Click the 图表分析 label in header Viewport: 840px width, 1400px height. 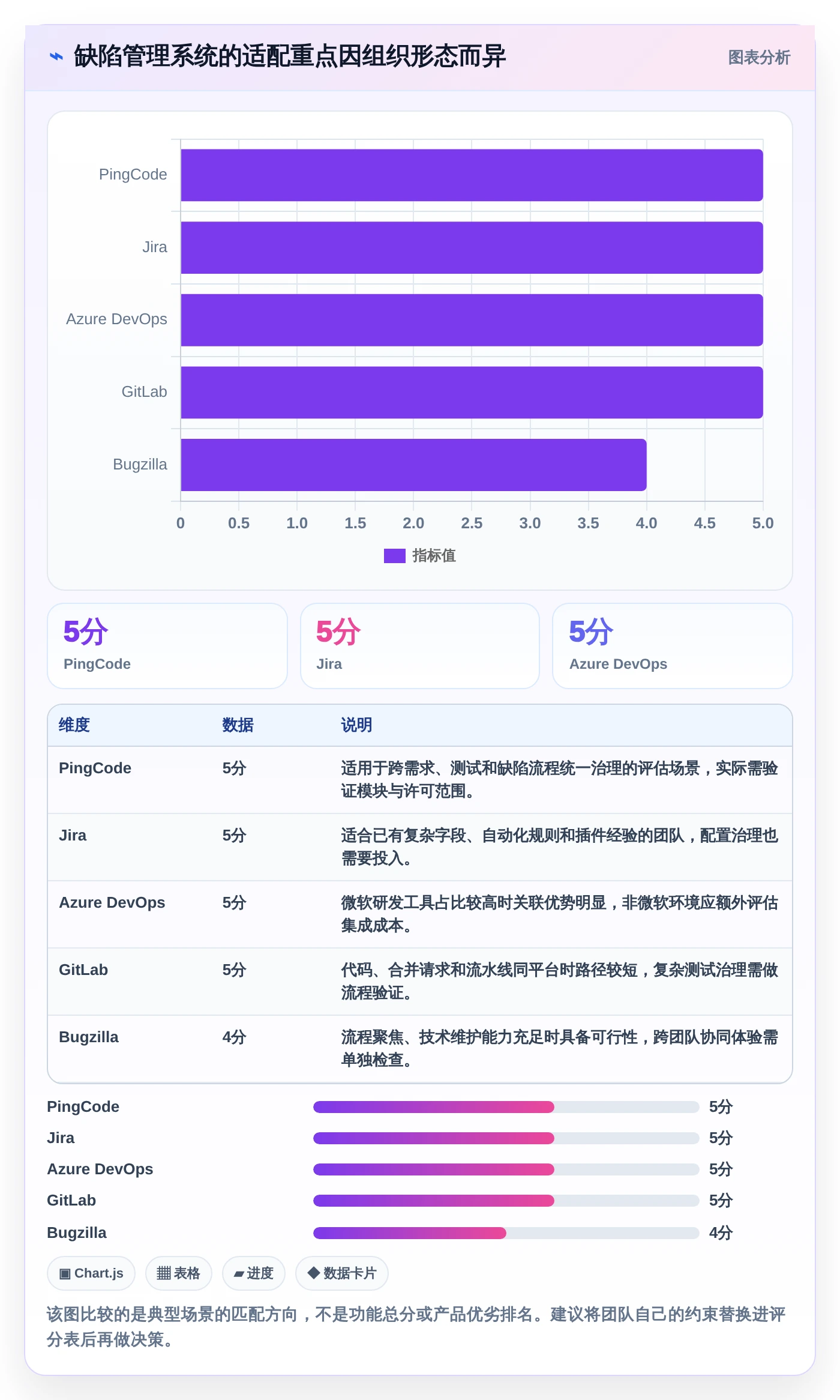pyautogui.click(x=759, y=58)
